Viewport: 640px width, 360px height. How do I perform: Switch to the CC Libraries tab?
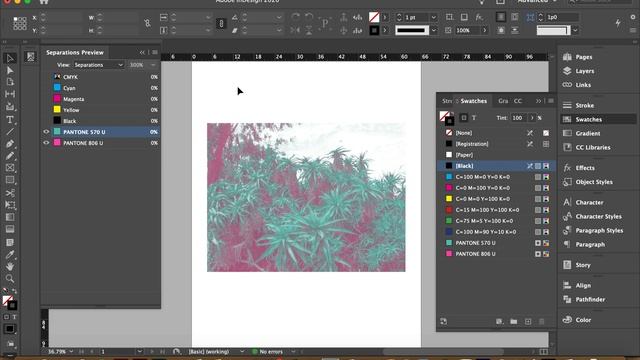pos(518,101)
